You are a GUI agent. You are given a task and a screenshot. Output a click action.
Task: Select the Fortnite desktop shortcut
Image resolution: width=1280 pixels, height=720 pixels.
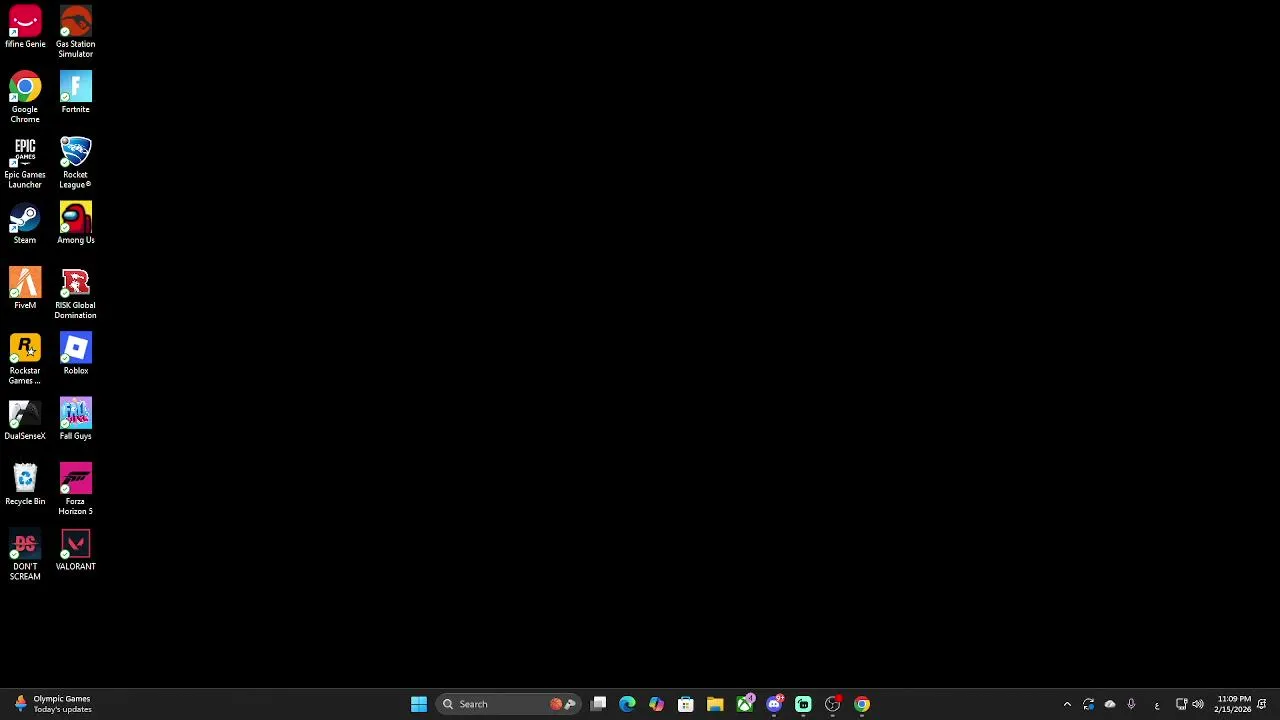[x=75, y=92]
